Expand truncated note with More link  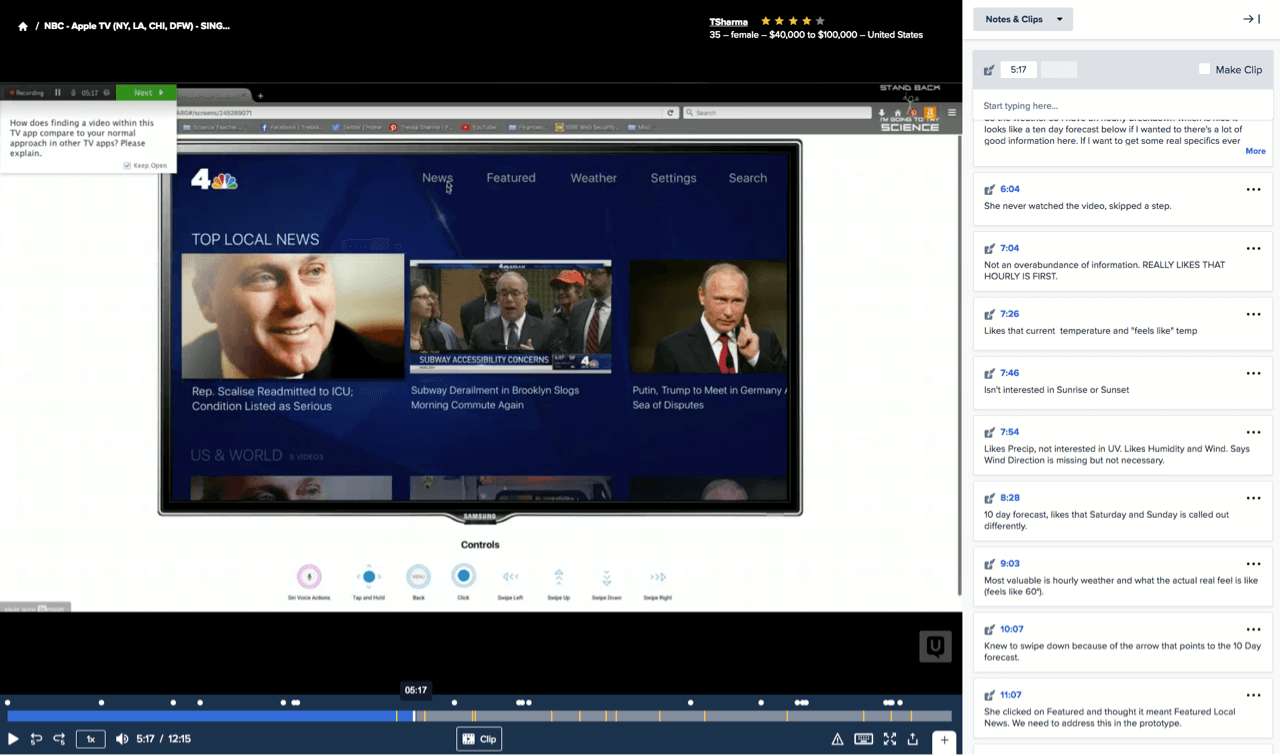pos(1255,151)
